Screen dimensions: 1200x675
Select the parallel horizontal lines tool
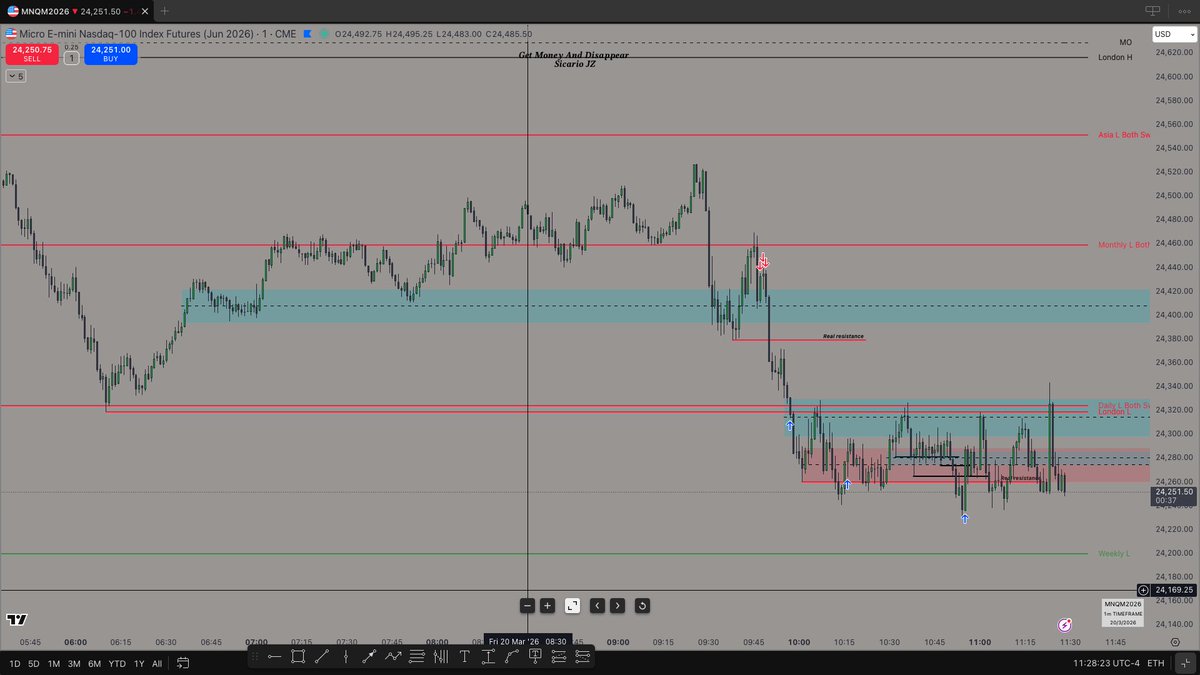416,657
